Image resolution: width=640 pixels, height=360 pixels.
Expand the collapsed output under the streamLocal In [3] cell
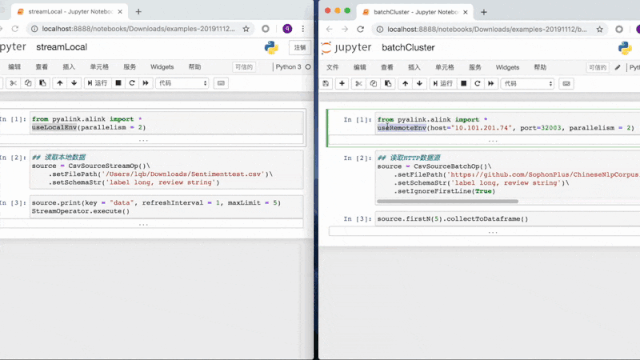(x=143, y=224)
